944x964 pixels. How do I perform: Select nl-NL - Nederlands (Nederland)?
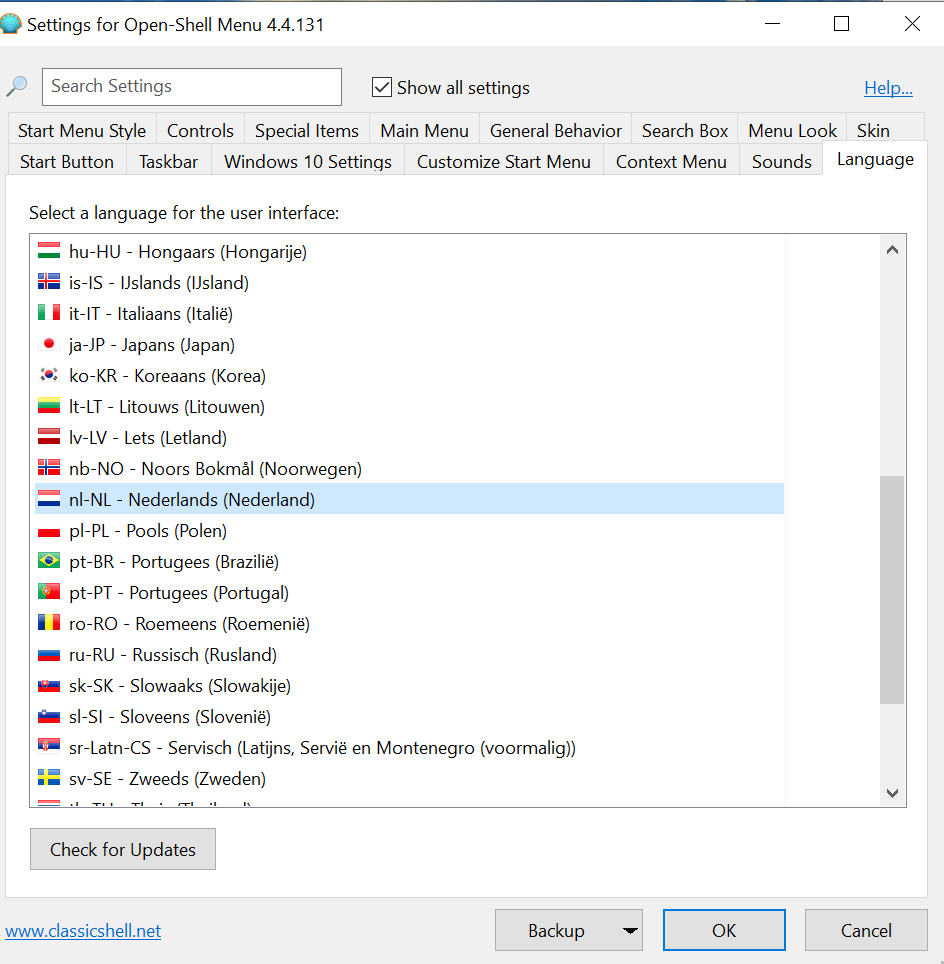coord(410,499)
